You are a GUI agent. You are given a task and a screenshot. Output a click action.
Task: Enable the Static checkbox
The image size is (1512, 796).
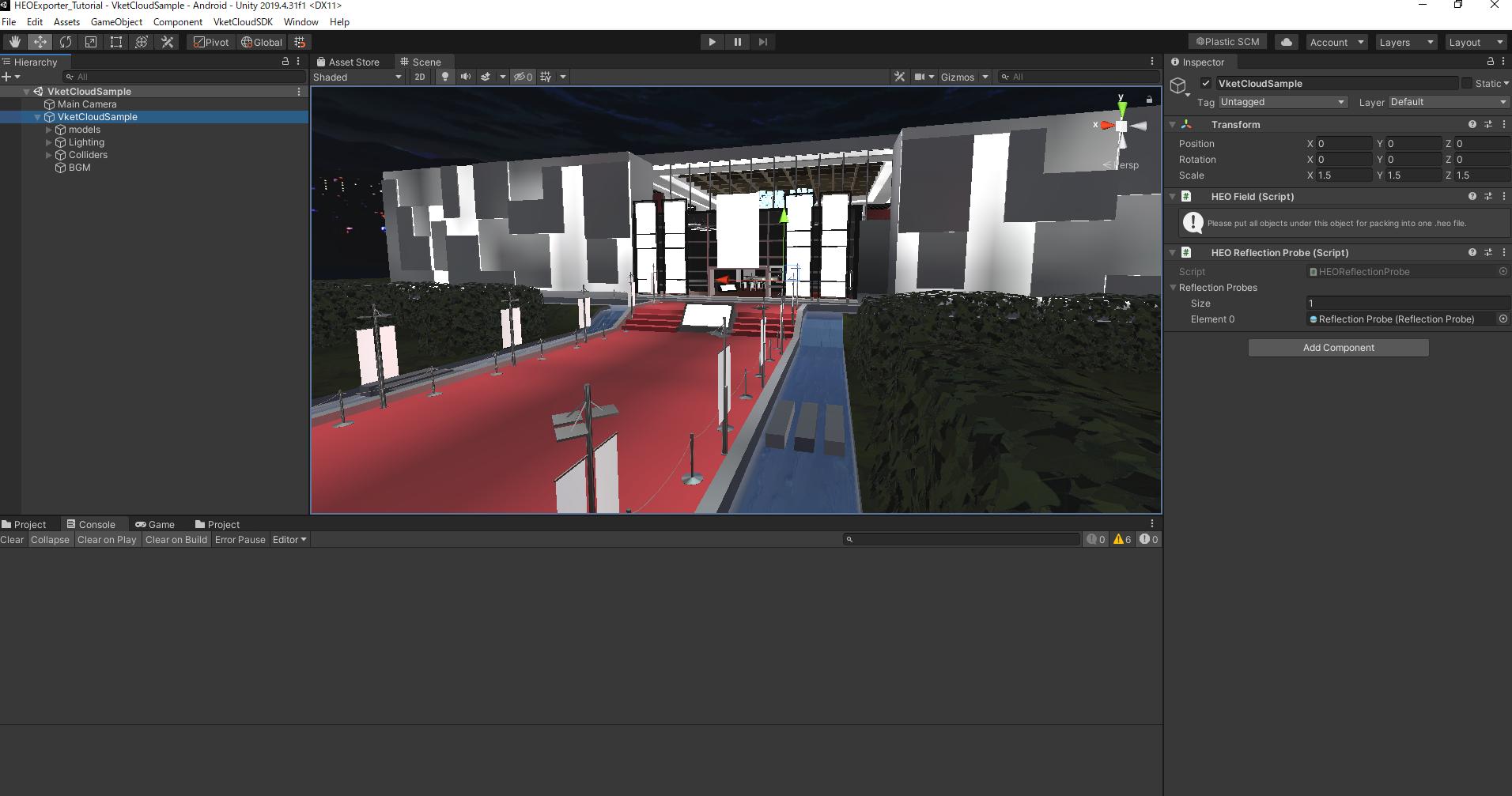pos(1467,83)
